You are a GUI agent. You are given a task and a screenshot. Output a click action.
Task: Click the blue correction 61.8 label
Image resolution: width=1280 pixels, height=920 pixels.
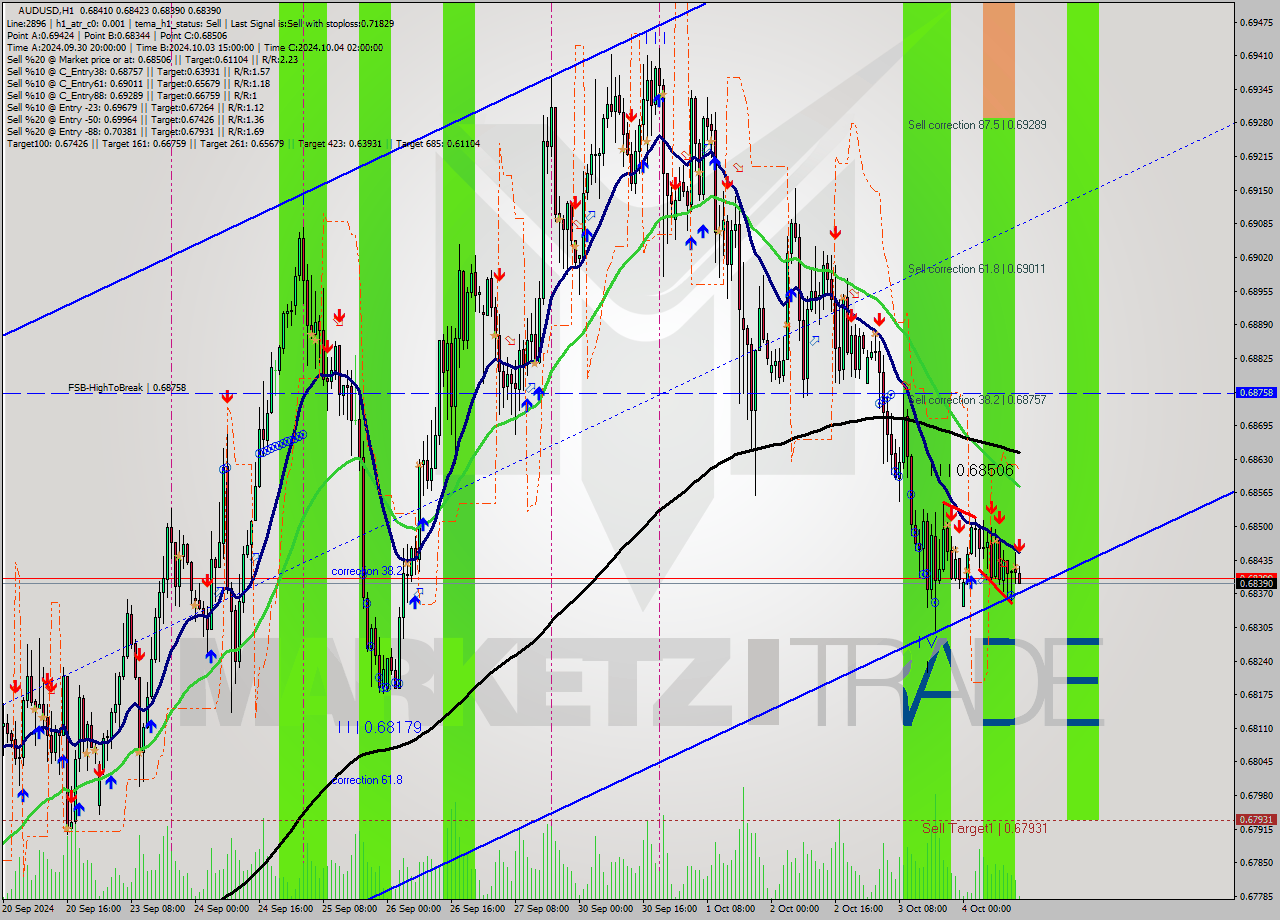pos(367,780)
